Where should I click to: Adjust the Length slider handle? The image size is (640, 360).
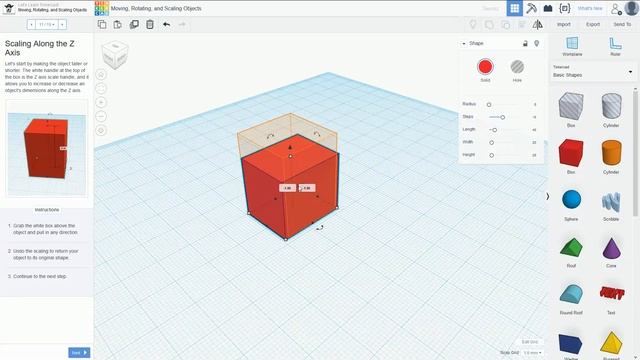point(494,130)
